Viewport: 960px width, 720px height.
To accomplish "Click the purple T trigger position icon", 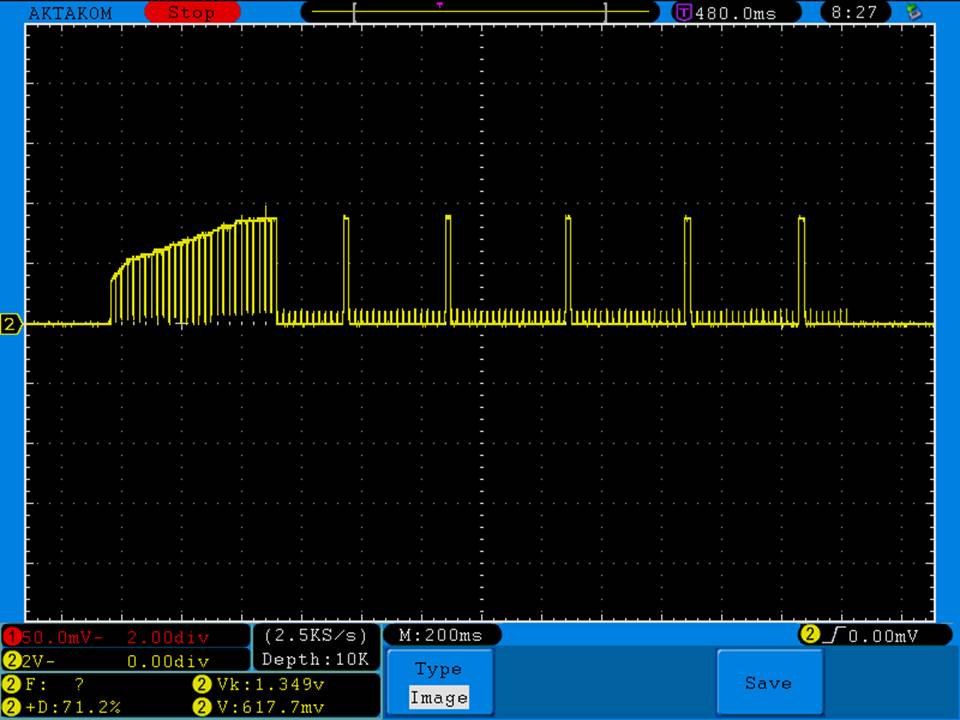I will [684, 13].
